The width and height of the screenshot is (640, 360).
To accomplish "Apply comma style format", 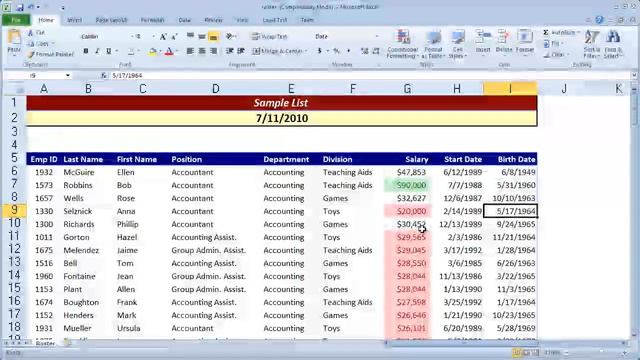I will [x=348, y=51].
